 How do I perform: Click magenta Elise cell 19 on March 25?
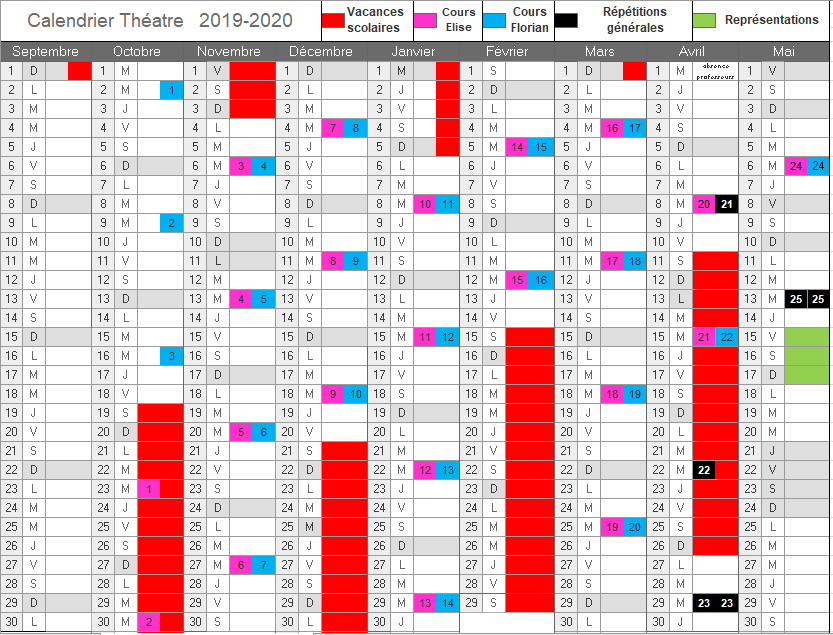pos(611,527)
